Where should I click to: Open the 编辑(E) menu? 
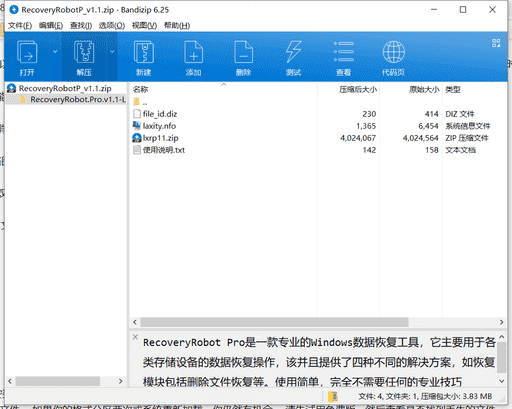[51, 26]
